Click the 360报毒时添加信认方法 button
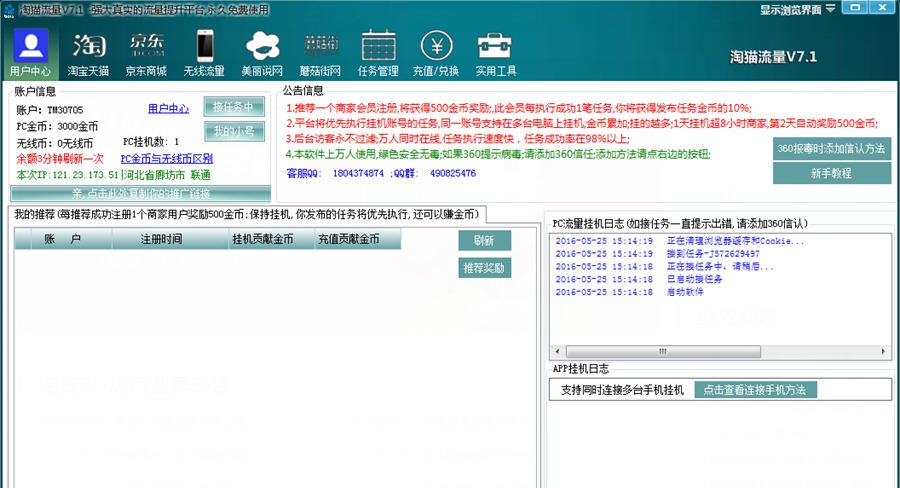The image size is (900, 488). click(x=832, y=149)
